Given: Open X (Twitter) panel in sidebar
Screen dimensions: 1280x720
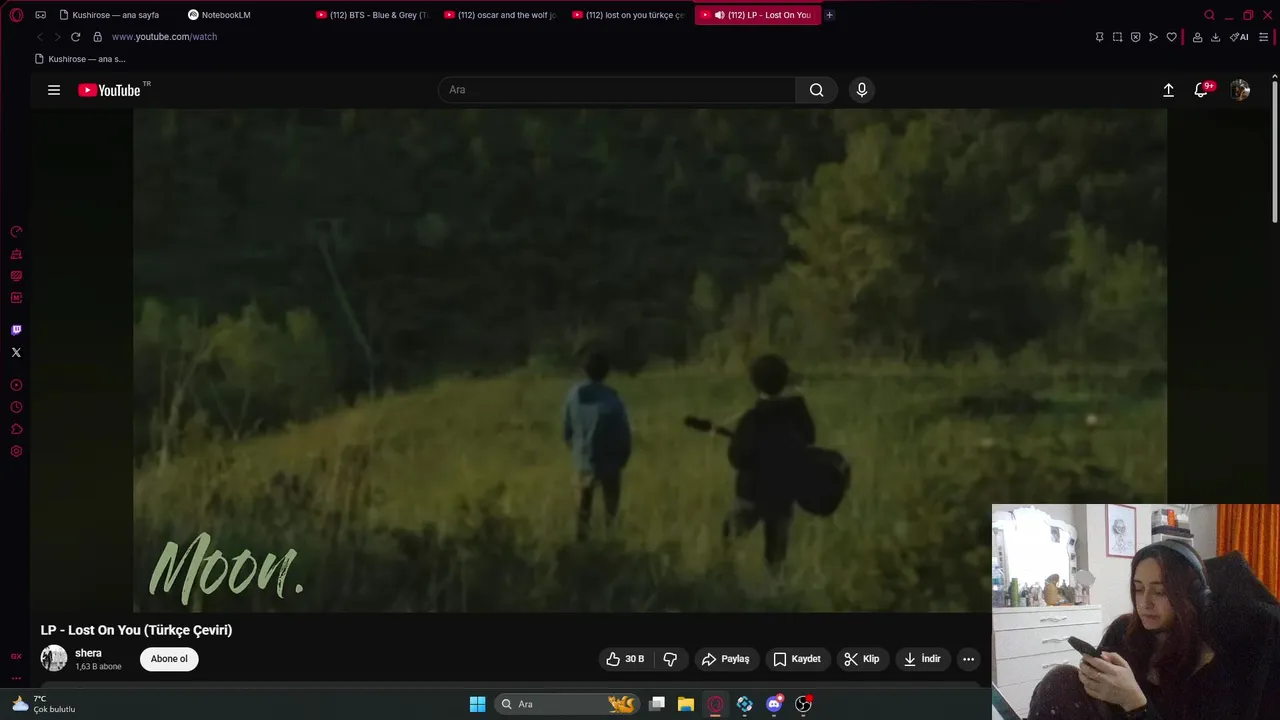Looking at the screenshot, I should click(x=16, y=352).
